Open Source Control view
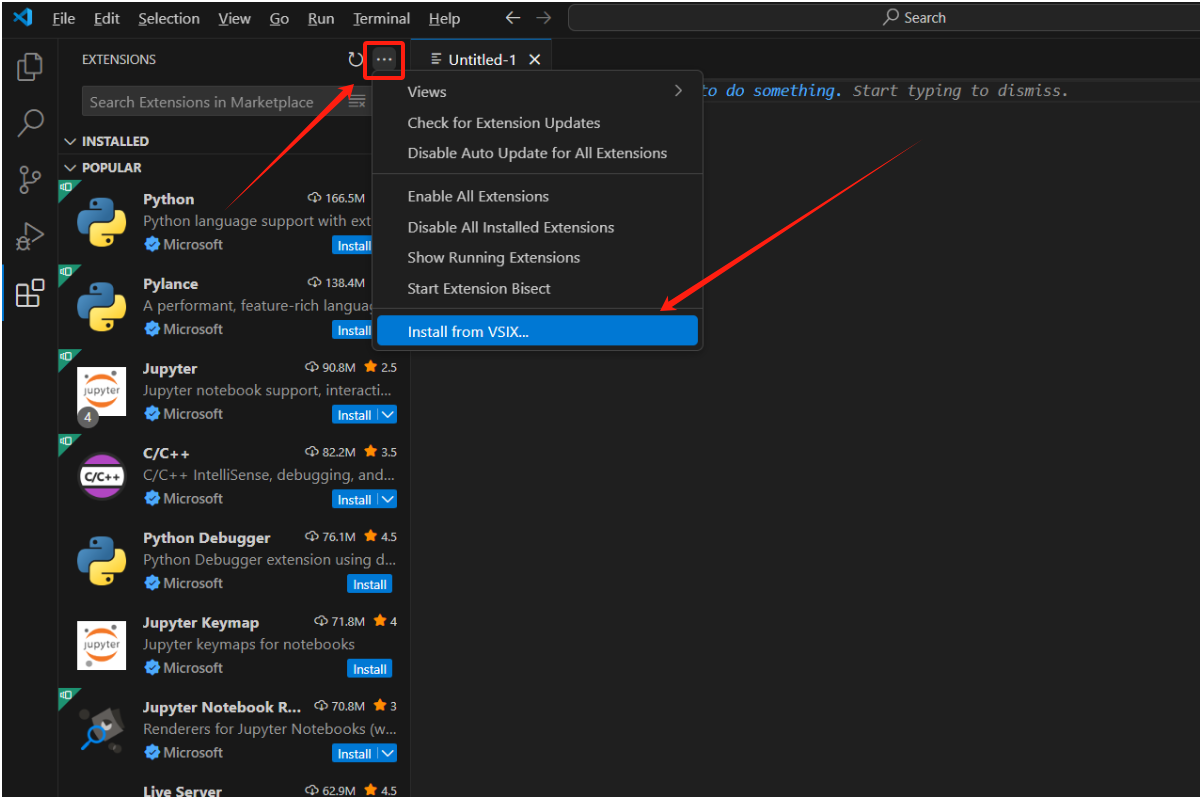The height and width of the screenshot is (797, 1204). 30,180
